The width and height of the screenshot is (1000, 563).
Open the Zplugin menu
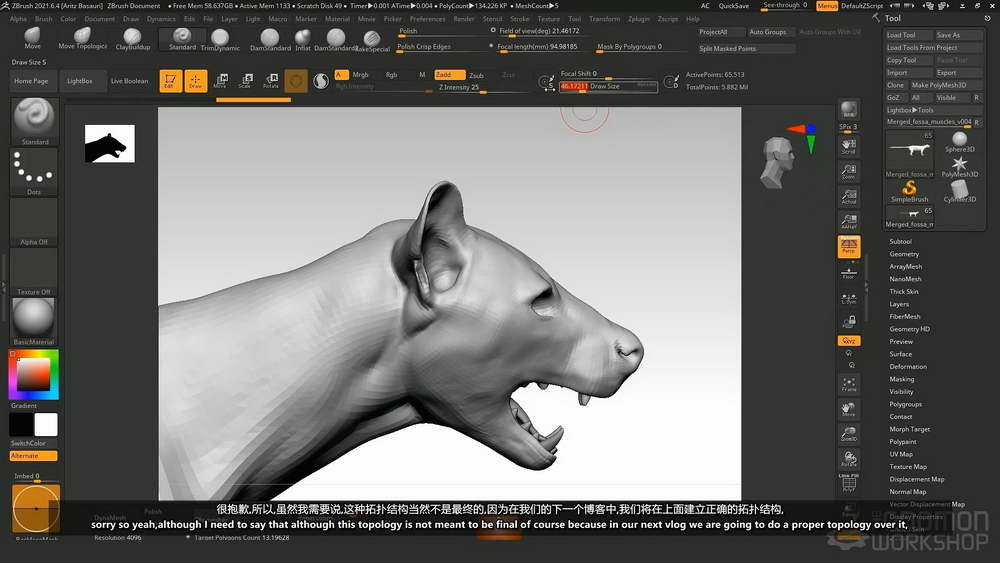(638, 18)
